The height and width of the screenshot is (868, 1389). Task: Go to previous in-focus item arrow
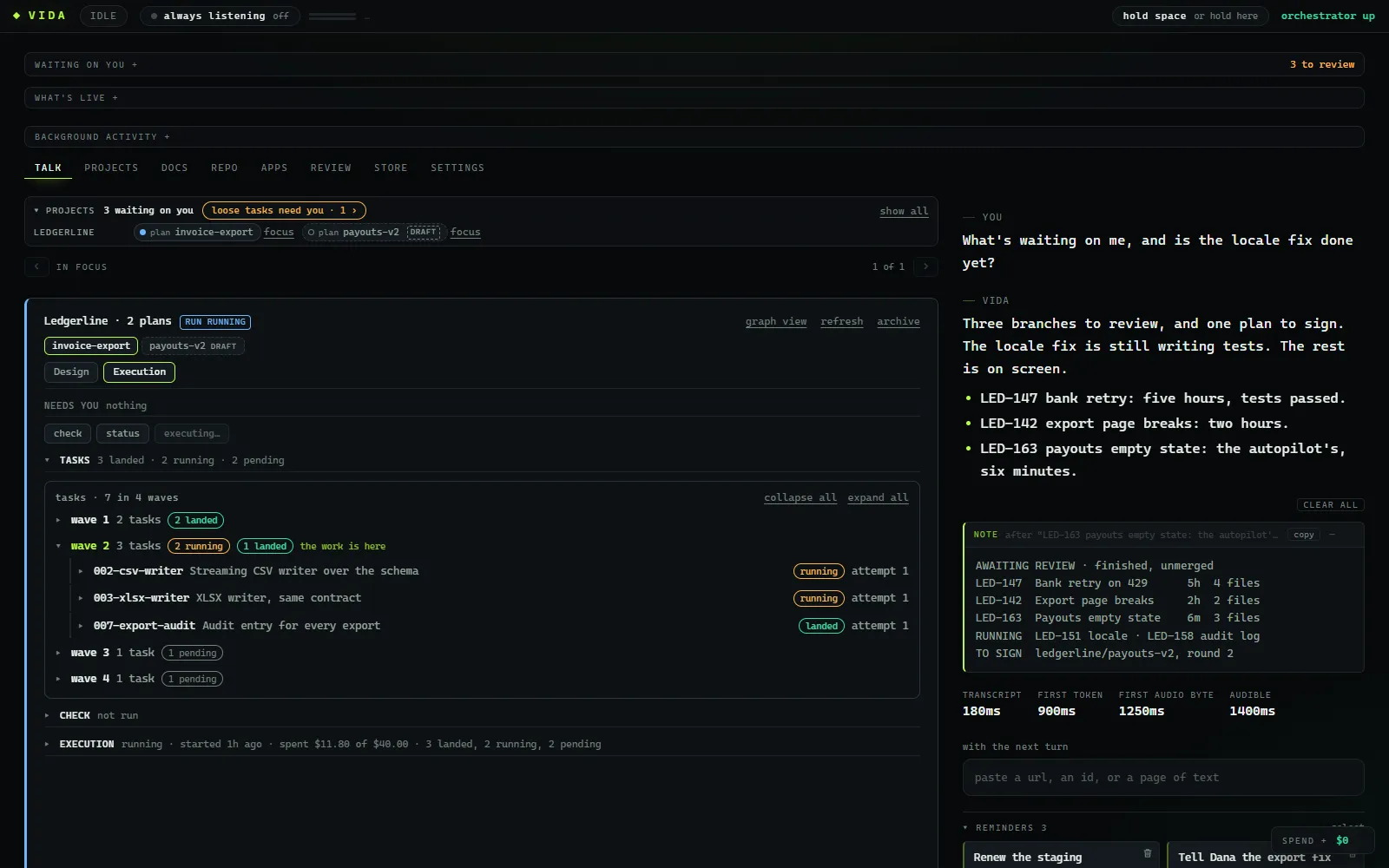coord(36,266)
